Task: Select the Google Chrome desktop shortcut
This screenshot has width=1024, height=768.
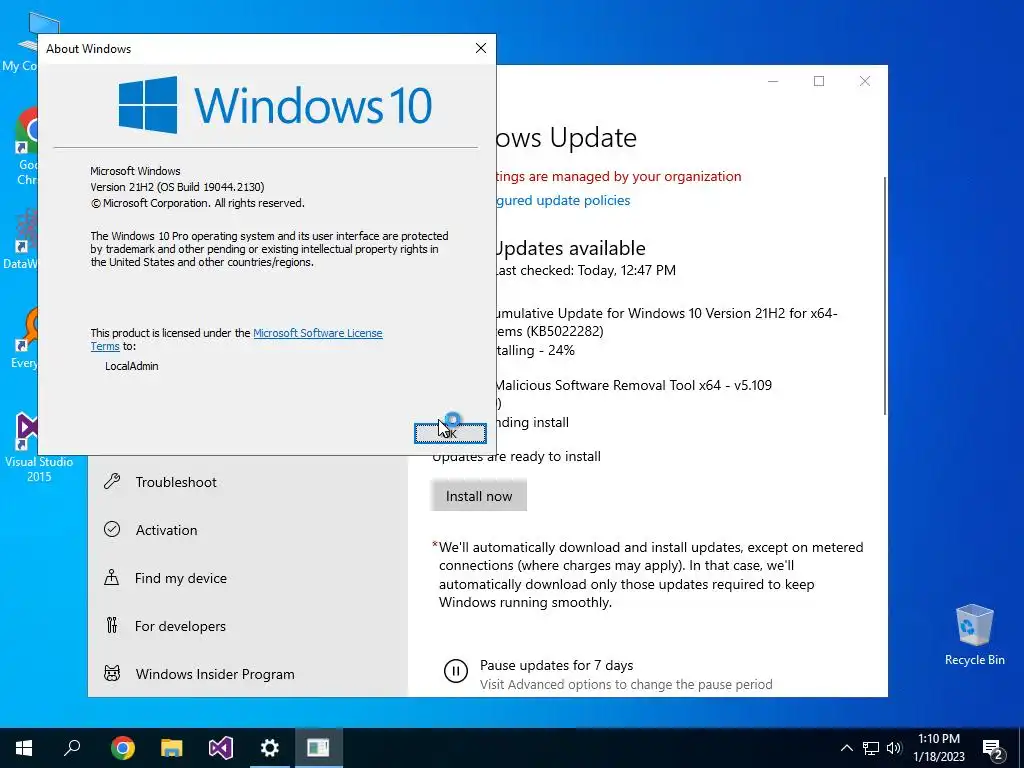Action: point(26,147)
